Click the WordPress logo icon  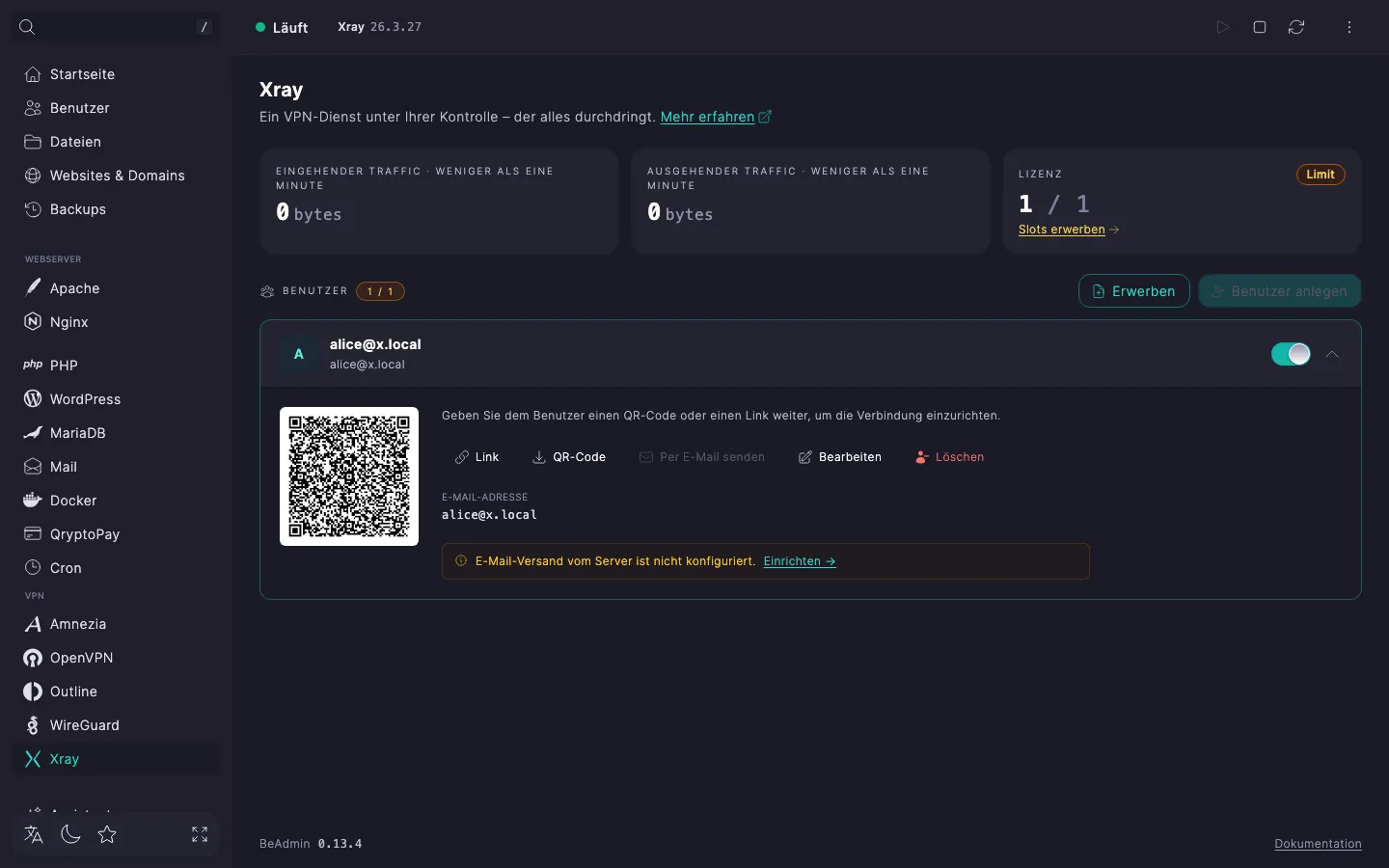click(x=33, y=399)
